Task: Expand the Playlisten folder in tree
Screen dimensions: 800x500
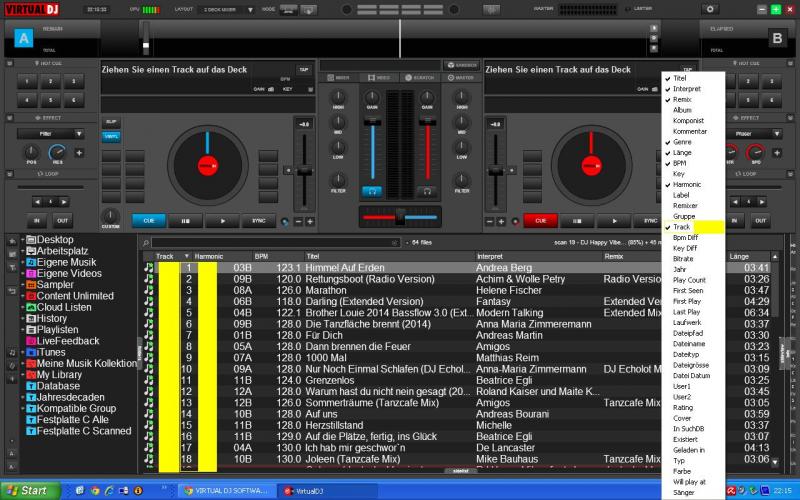Action: (23, 329)
